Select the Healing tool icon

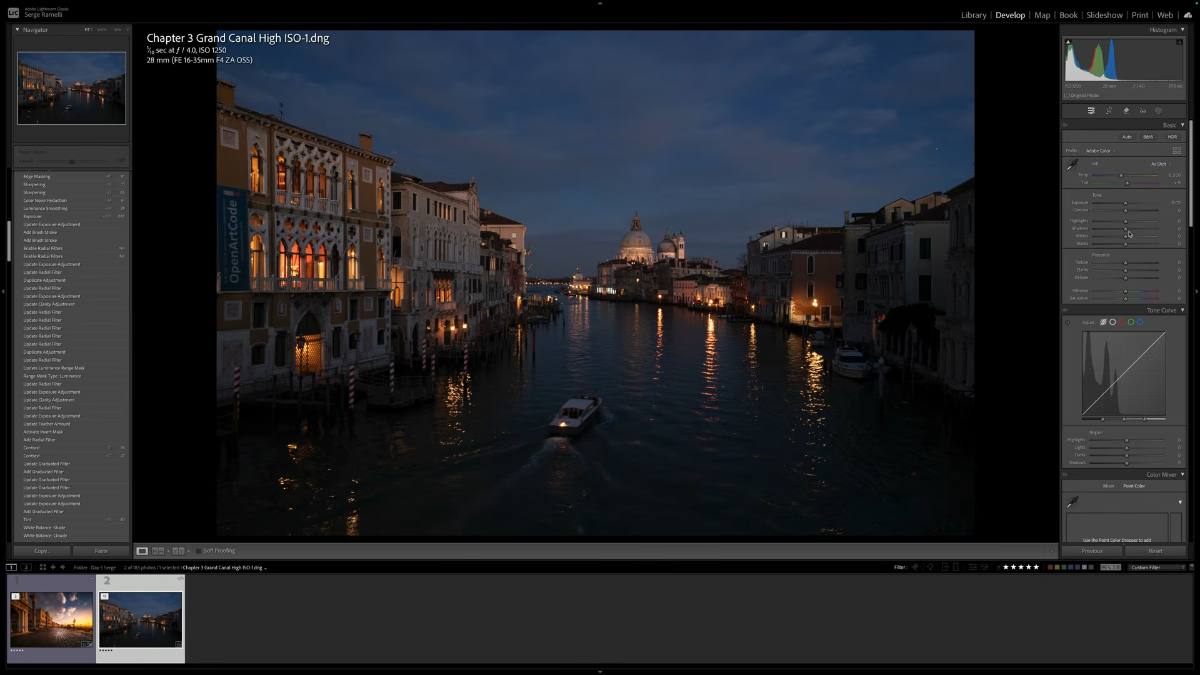pos(1125,110)
